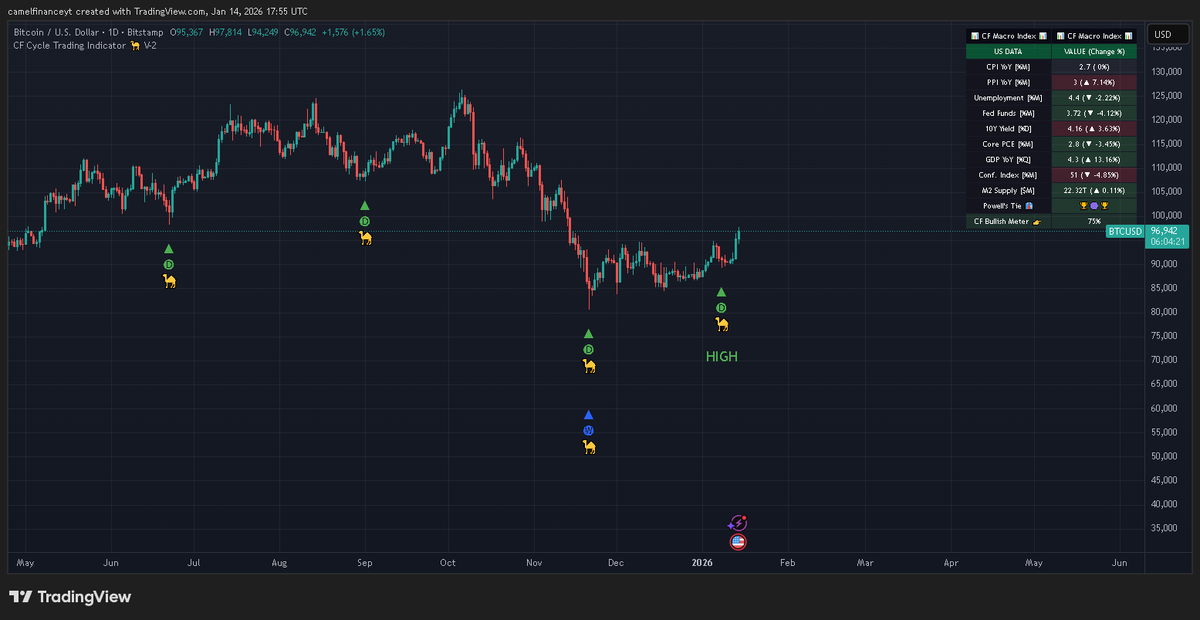Viewport: 1200px width, 620px height.
Task: Click the countdown timer 06:04:21
Action: click(x=1168, y=241)
